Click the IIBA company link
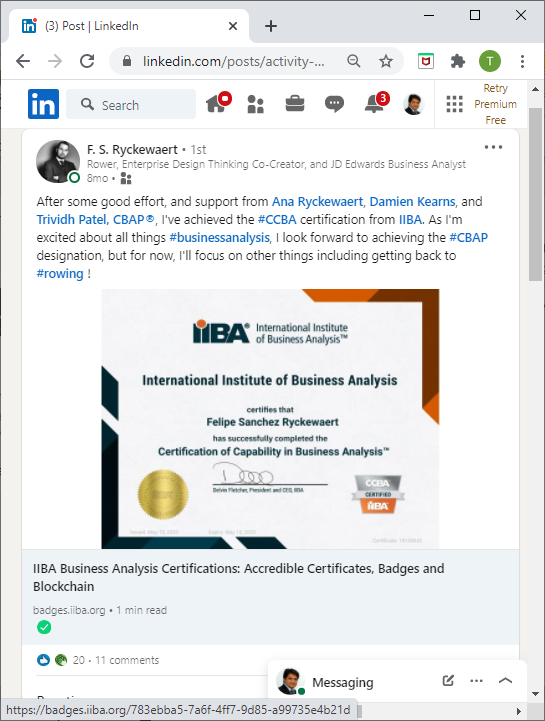The height and width of the screenshot is (721, 545). (410, 219)
